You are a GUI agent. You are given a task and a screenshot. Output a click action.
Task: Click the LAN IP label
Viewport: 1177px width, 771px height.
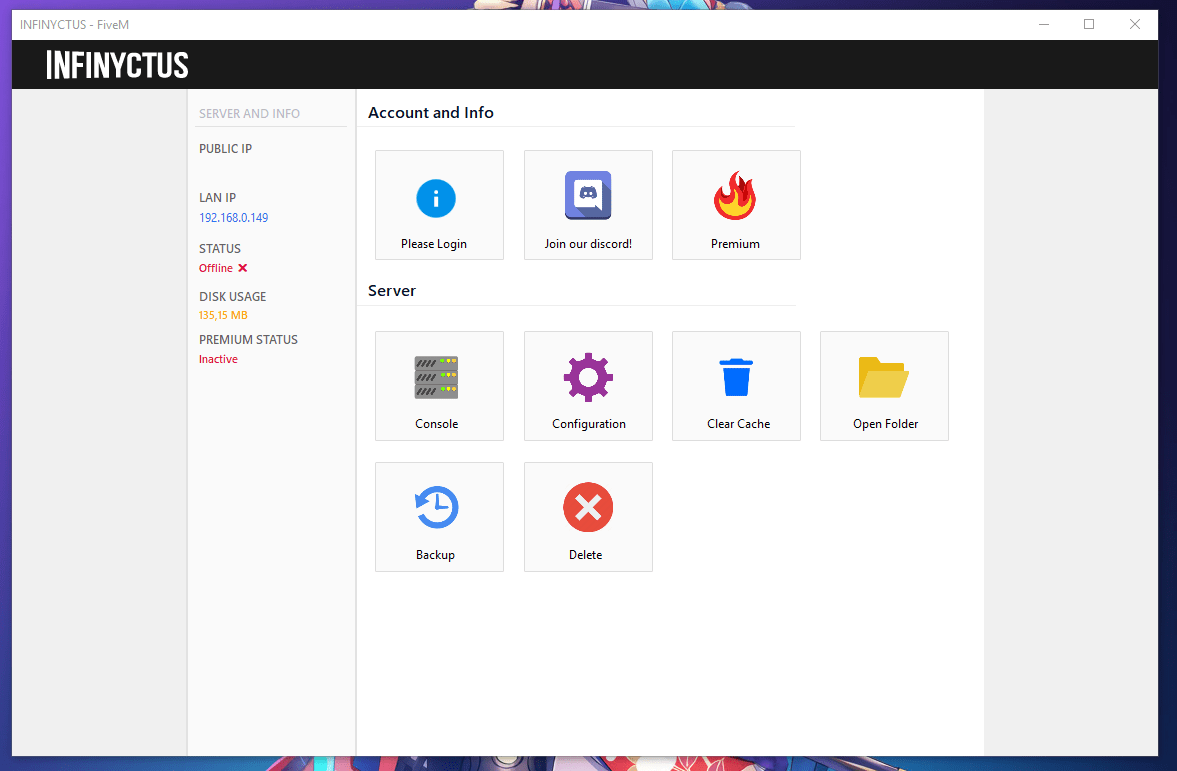[x=217, y=197]
